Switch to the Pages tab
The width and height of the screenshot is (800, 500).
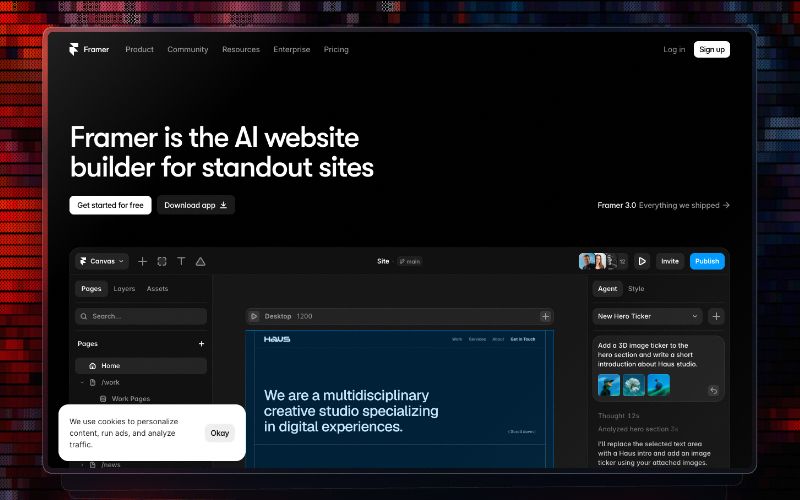click(x=91, y=289)
